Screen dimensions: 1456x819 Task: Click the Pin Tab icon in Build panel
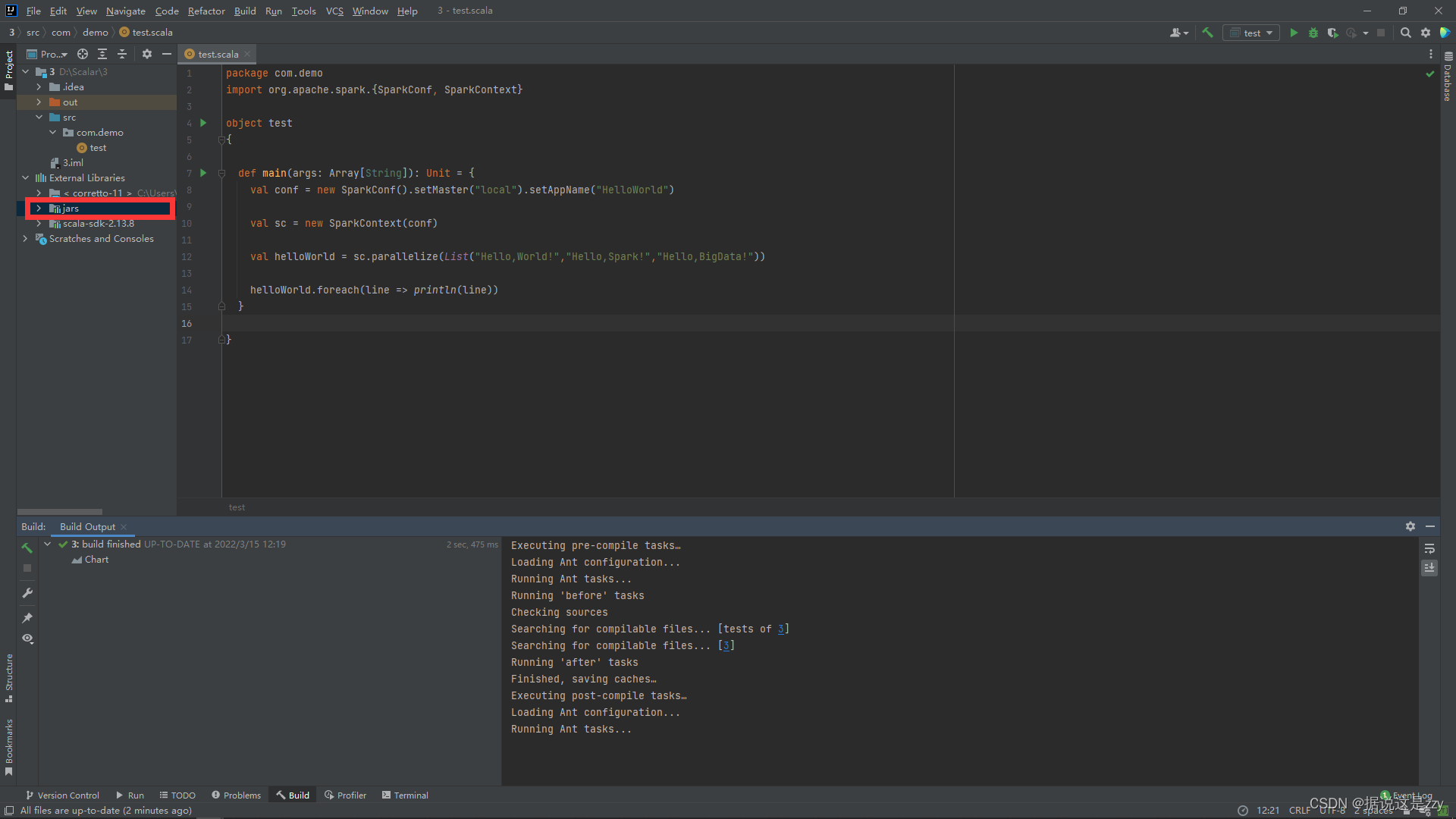(x=27, y=617)
